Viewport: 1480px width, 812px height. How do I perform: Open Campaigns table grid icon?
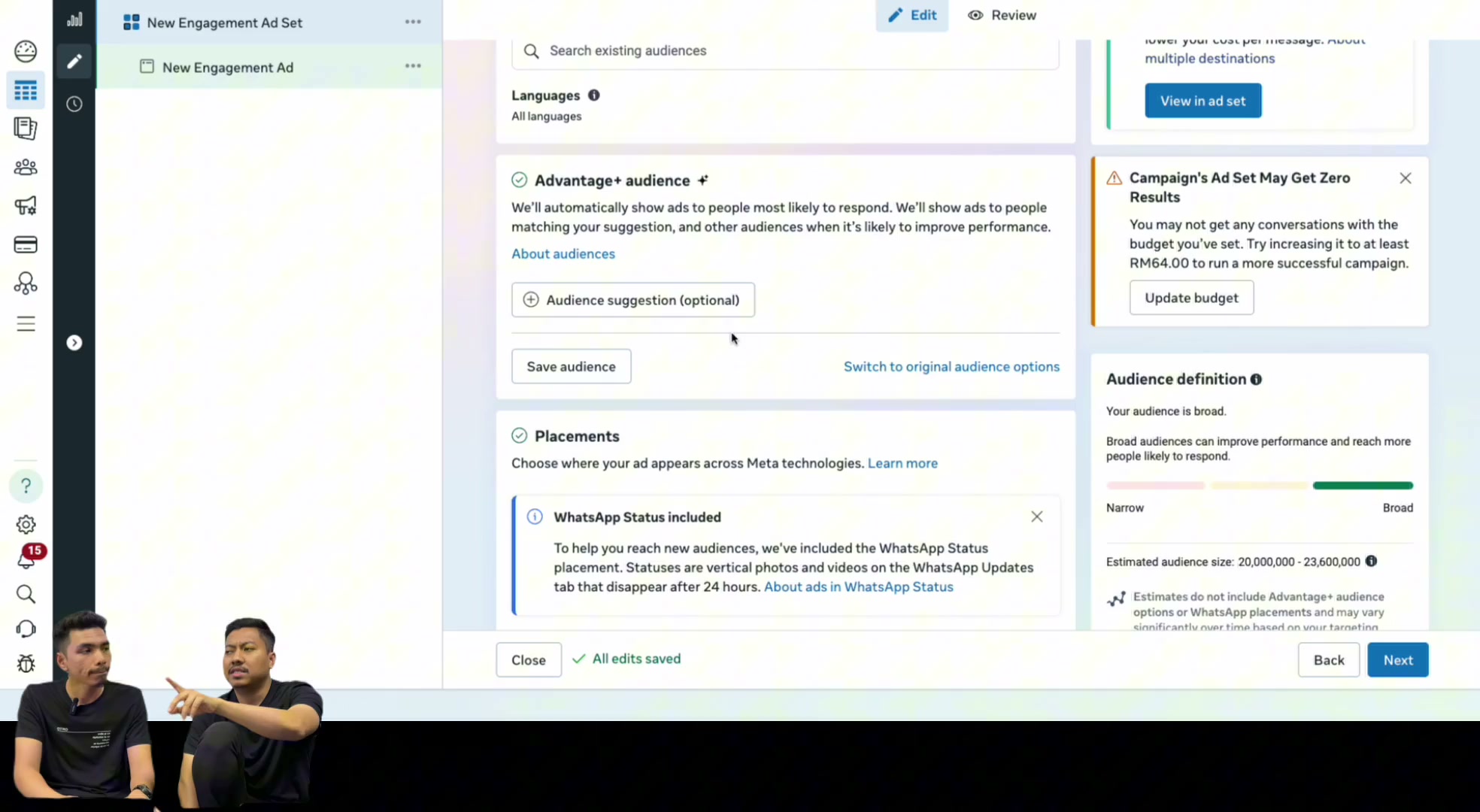26,90
